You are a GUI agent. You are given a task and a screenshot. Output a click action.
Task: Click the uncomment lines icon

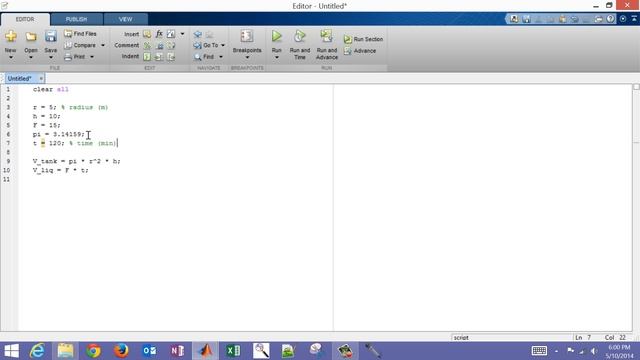[159, 46]
